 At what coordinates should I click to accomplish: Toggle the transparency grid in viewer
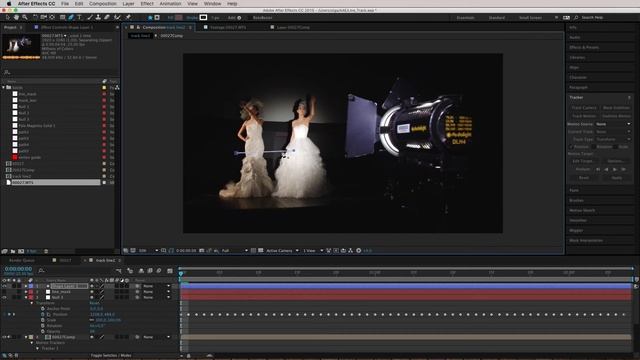click(260, 251)
